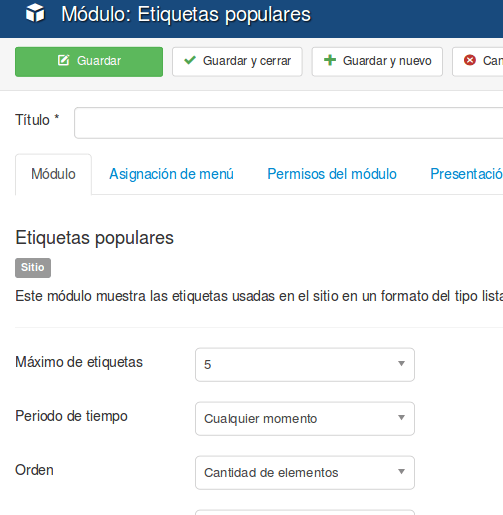The image size is (503, 515).
Task: Open the Asignación de menú tab
Action: click(x=171, y=174)
